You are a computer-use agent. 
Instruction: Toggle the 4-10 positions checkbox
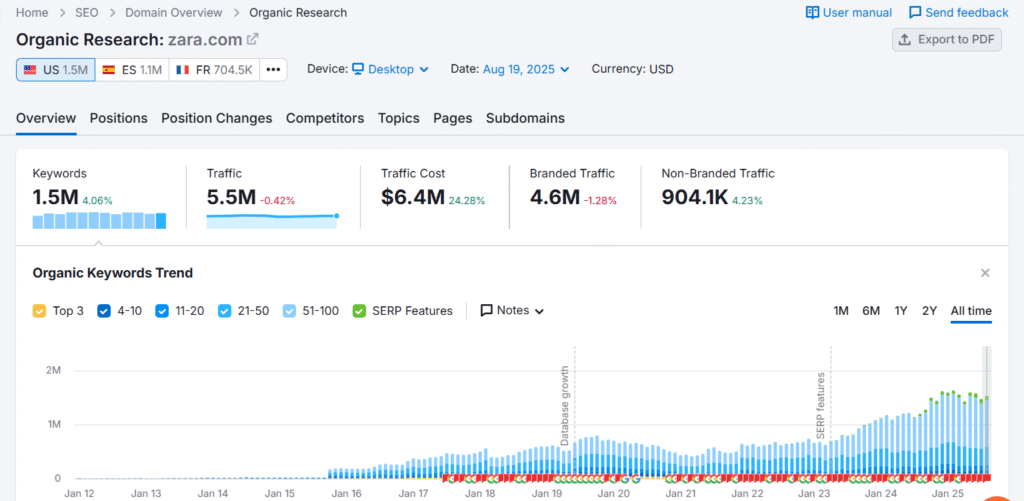[104, 312]
